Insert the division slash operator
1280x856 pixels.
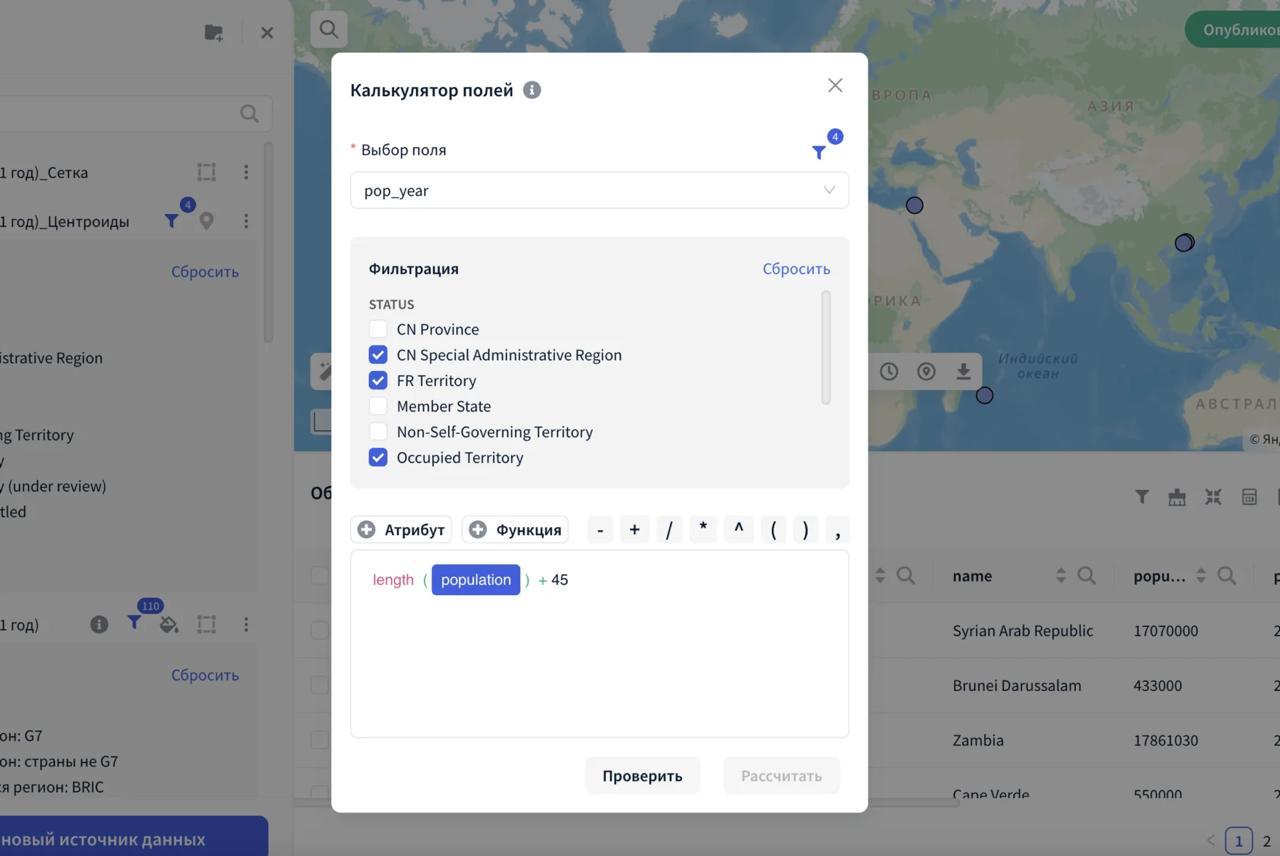click(x=669, y=529)
